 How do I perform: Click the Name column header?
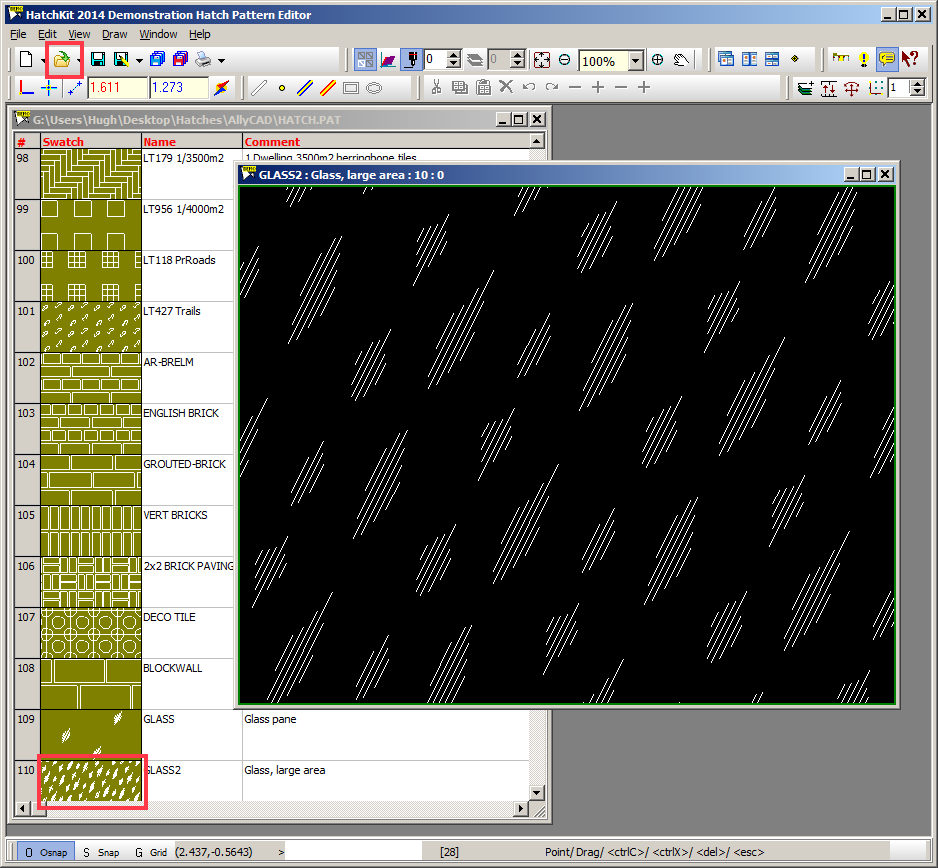[159, 142]
